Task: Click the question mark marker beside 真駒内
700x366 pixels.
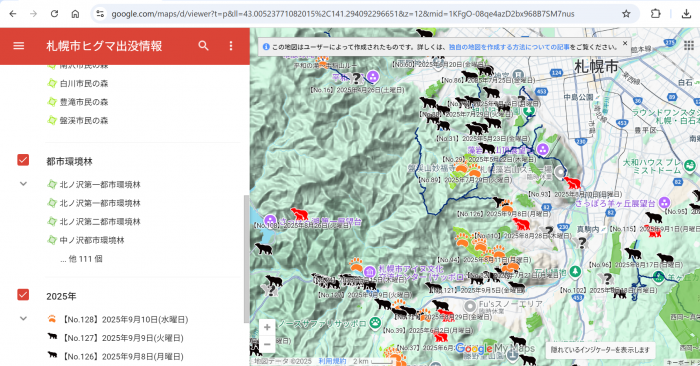Action: click(x=582, y=243)
